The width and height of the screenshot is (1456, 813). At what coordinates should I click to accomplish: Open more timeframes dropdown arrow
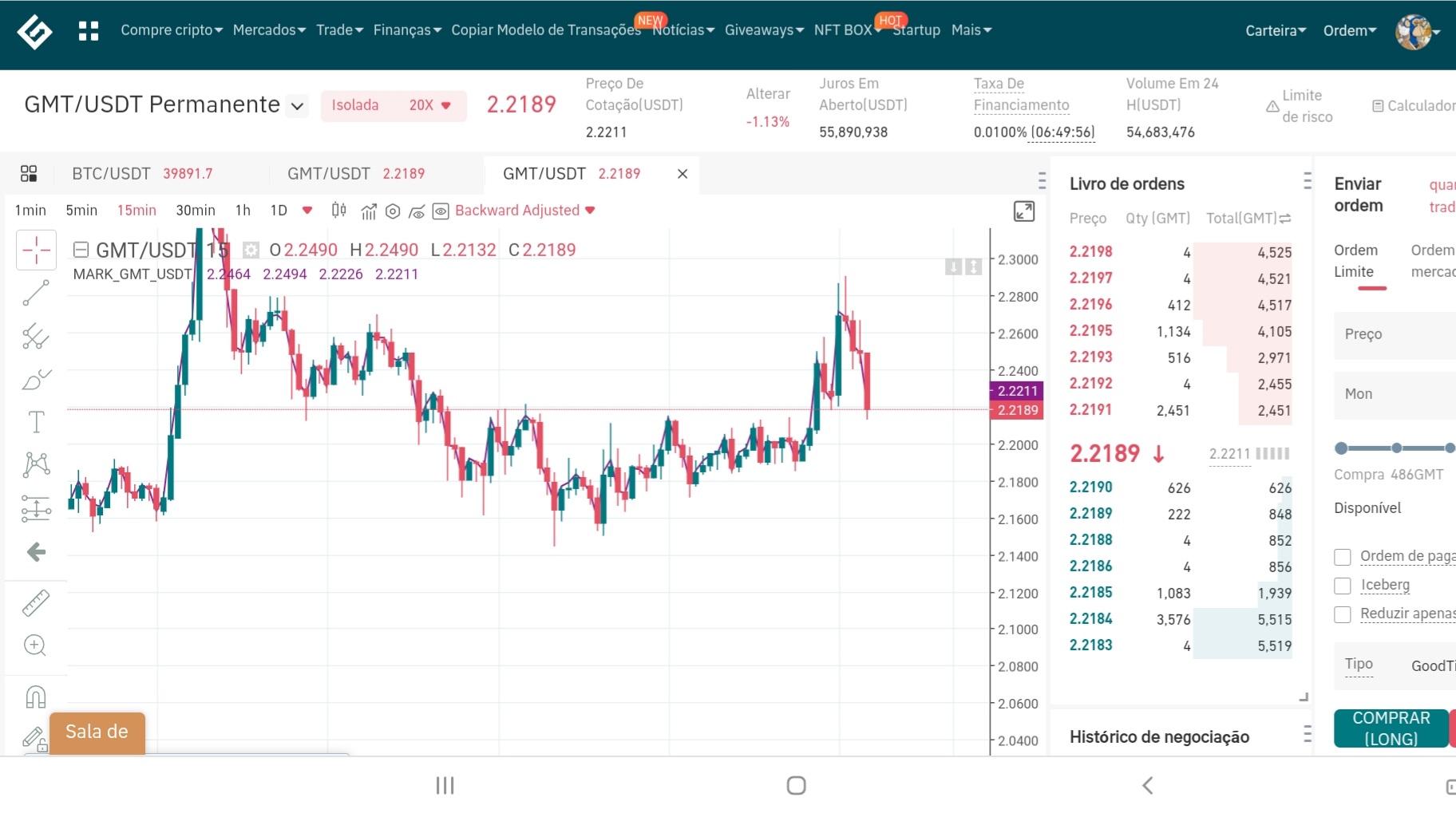coord(307,211)
